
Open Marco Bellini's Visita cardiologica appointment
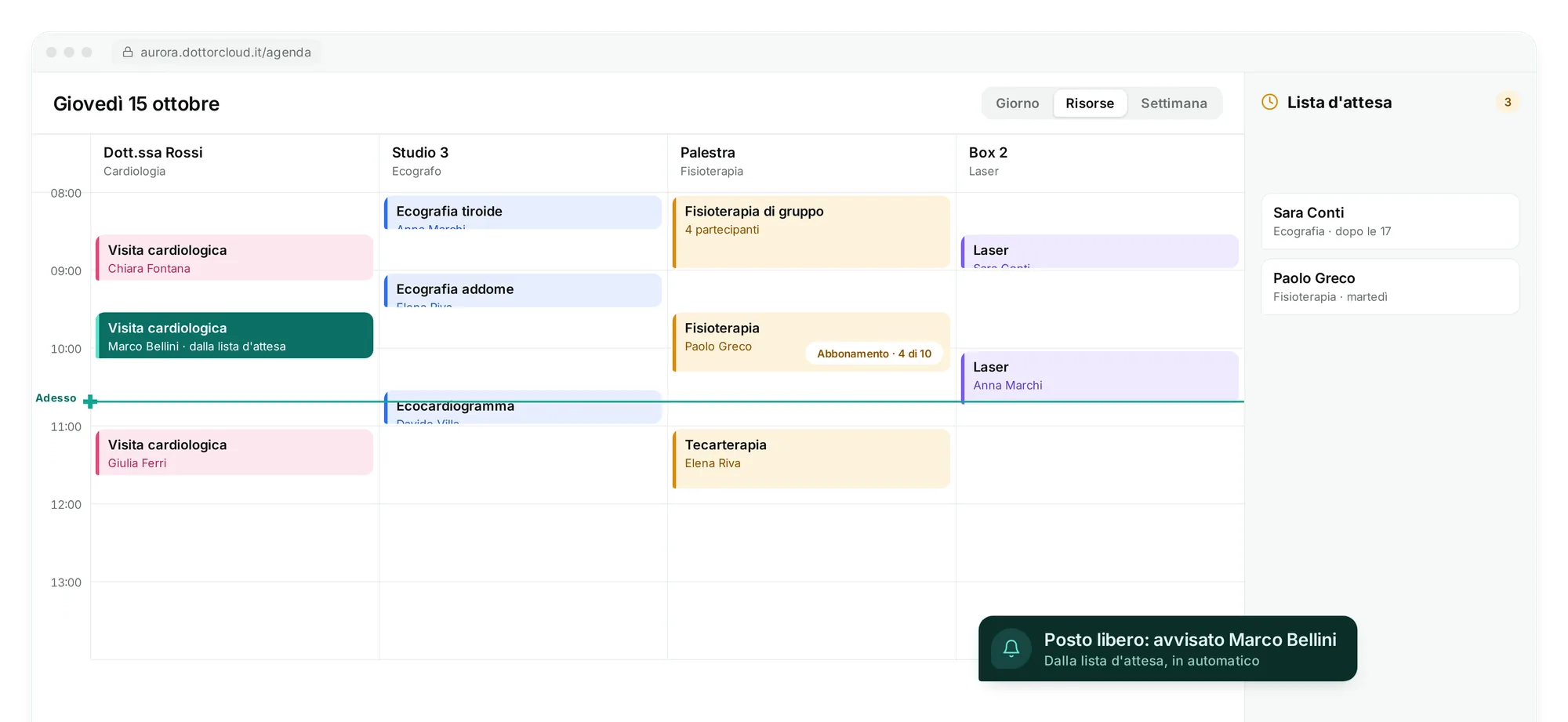(234, 336)
